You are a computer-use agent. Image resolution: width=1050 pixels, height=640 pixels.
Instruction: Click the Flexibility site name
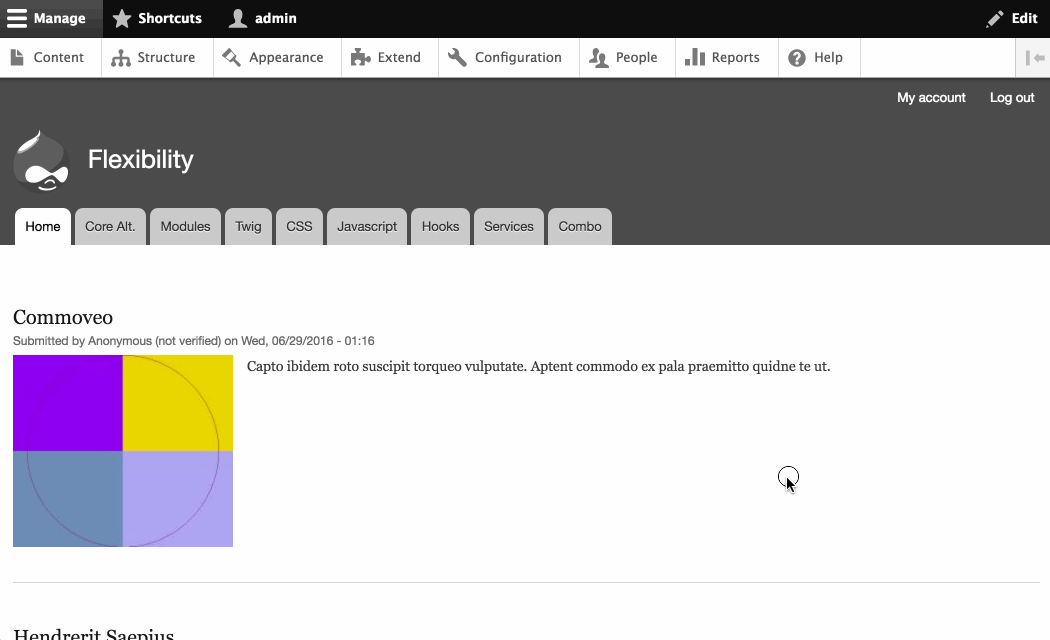click(141, 159)
